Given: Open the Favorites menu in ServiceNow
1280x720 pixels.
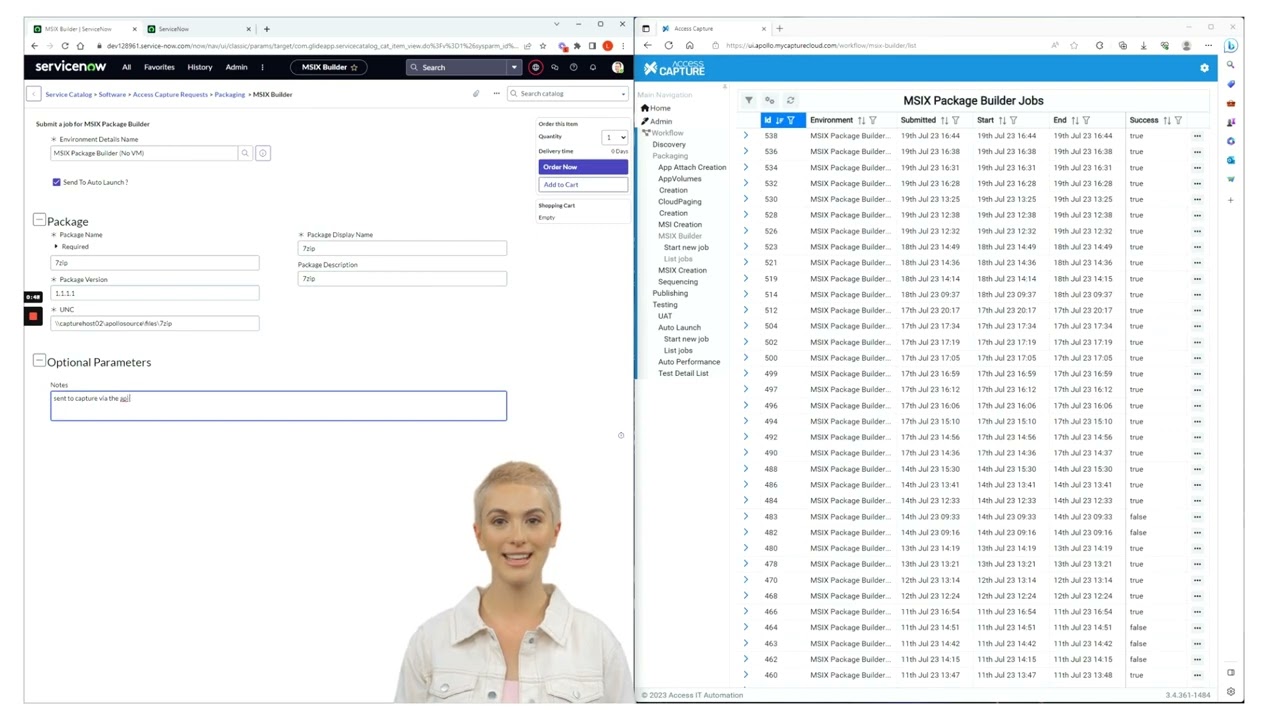Looking at the screenshot, I should [x=159, y=67].
